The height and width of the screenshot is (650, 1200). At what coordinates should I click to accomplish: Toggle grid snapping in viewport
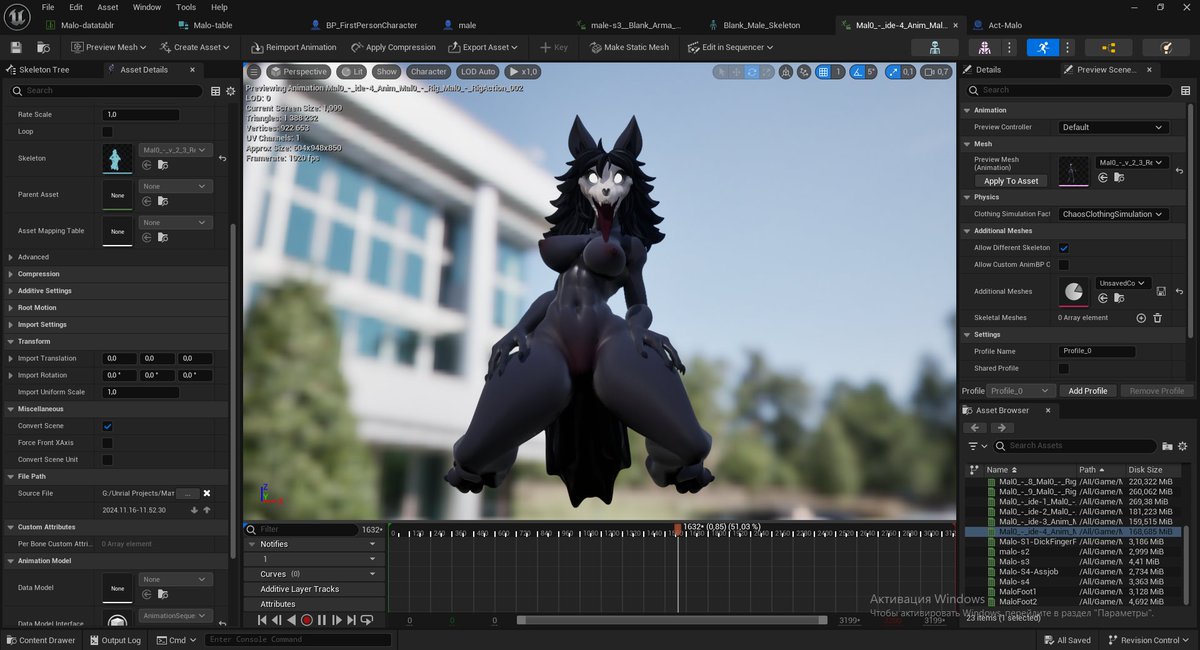pos(823,71)
